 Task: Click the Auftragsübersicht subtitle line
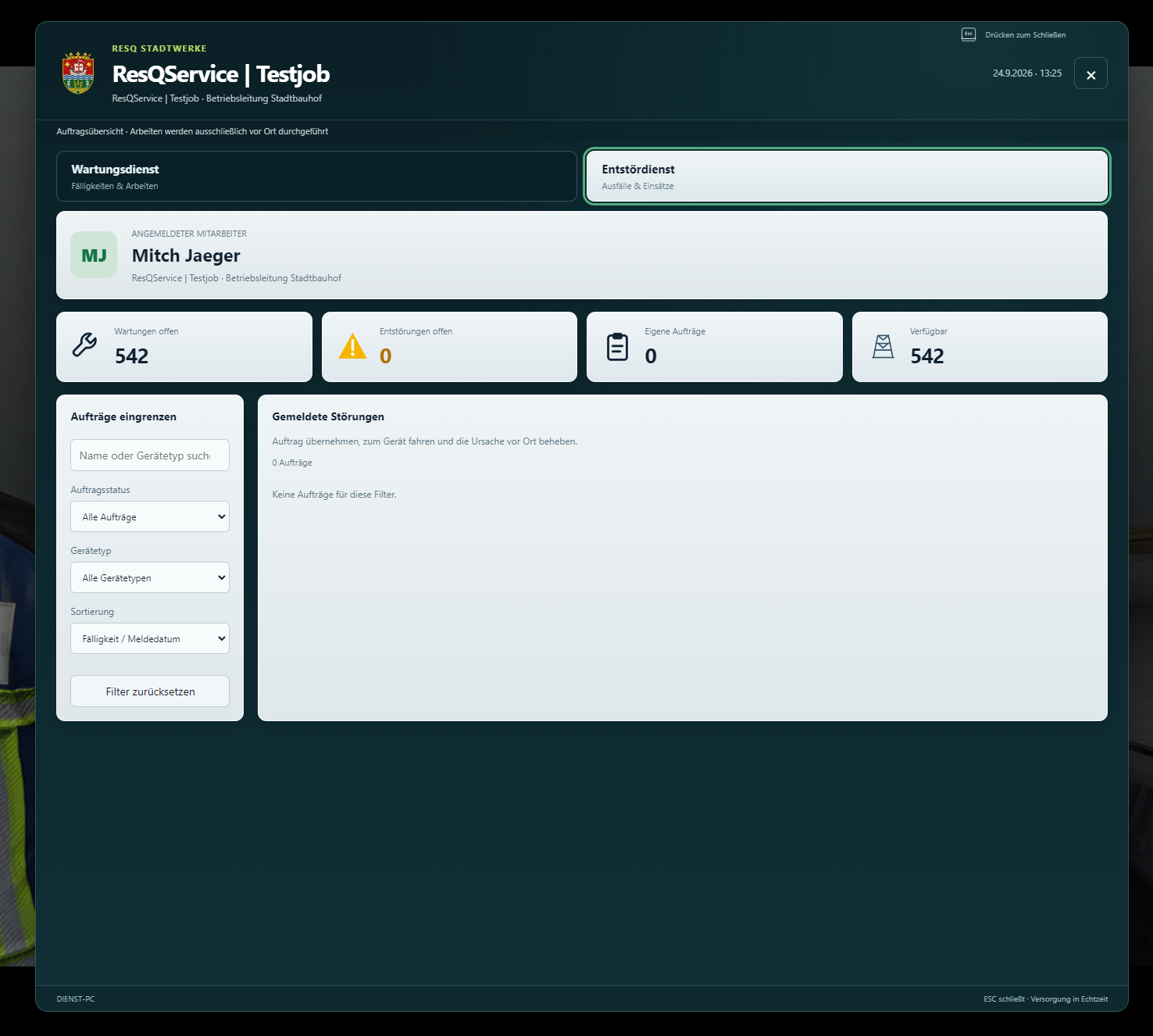coord(192,131)
